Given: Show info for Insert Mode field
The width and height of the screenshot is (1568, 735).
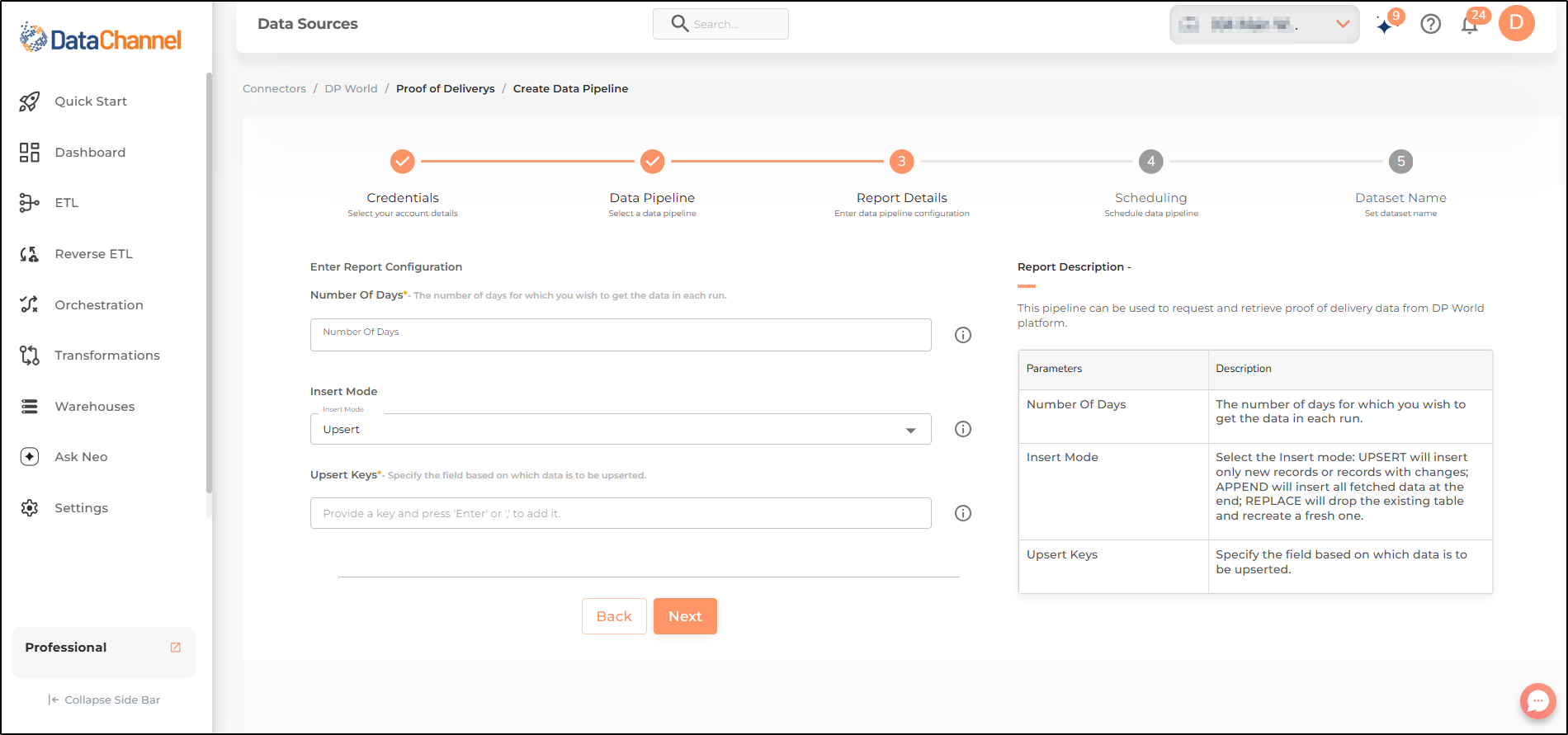Looking at the screenshot, I should point(963,429).
